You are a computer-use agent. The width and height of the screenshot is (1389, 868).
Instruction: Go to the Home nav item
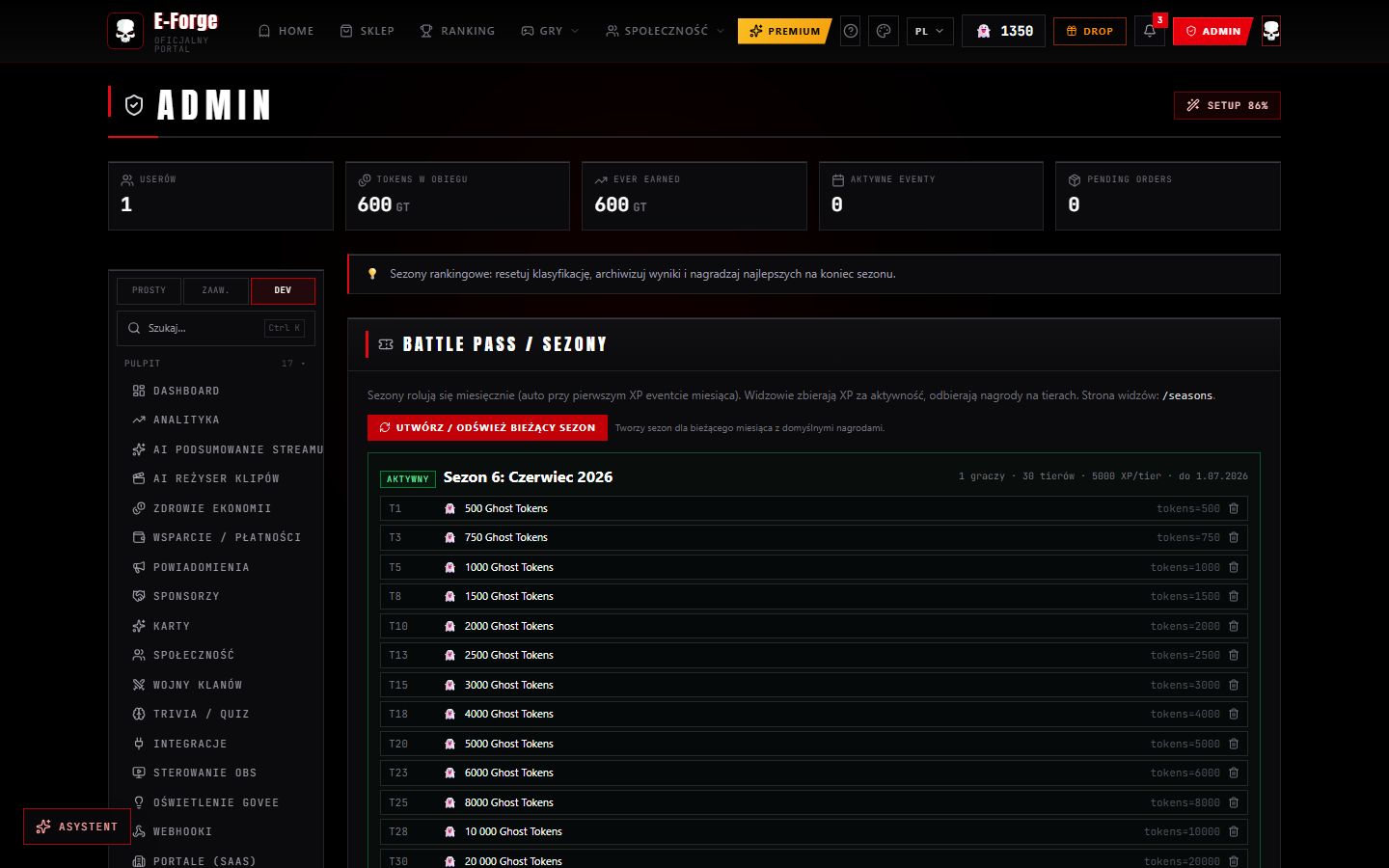pyautogui.click(x=286, y=31)
